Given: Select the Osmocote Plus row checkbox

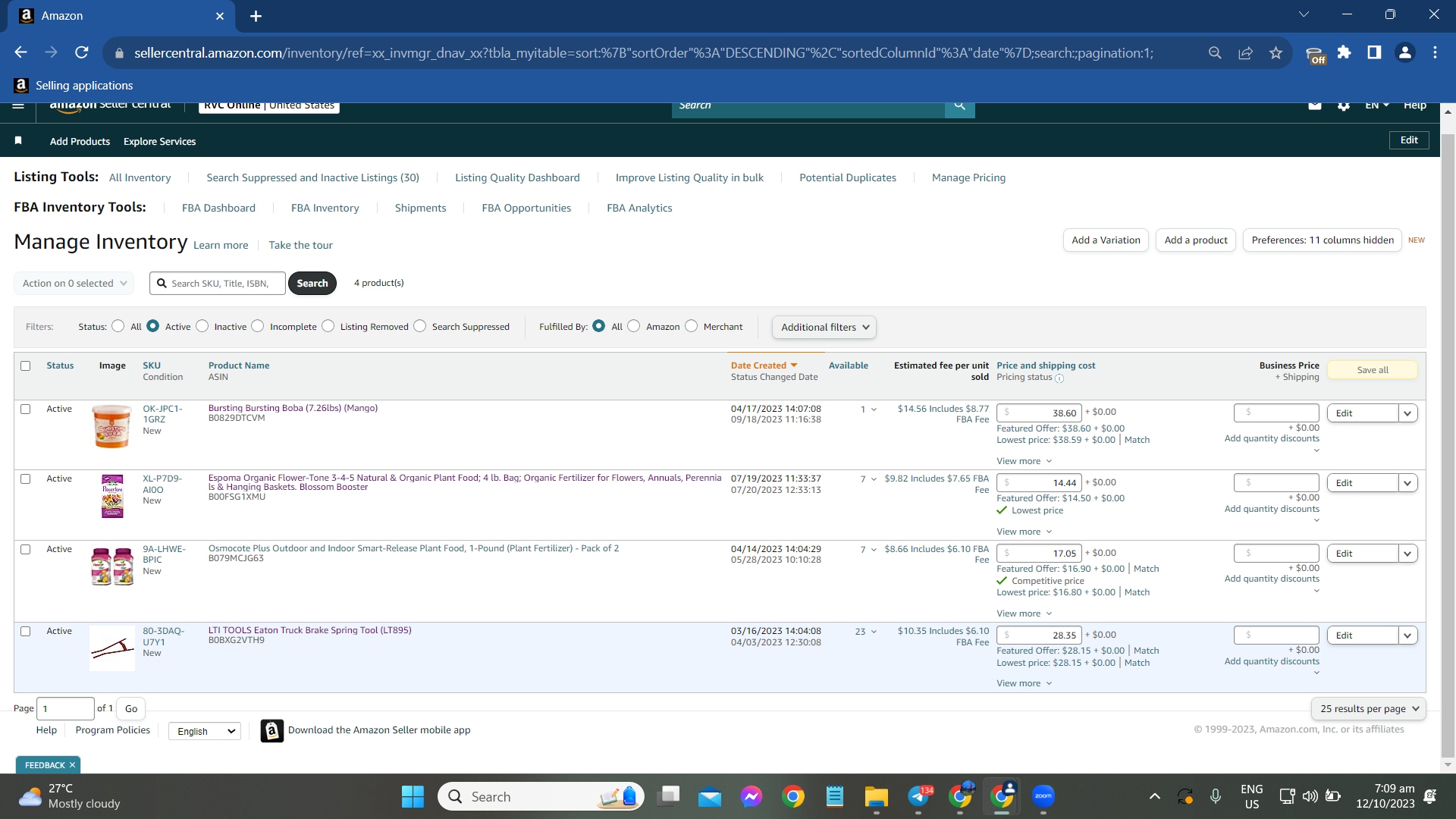Looking at the screenshot, I should [25, 549].
